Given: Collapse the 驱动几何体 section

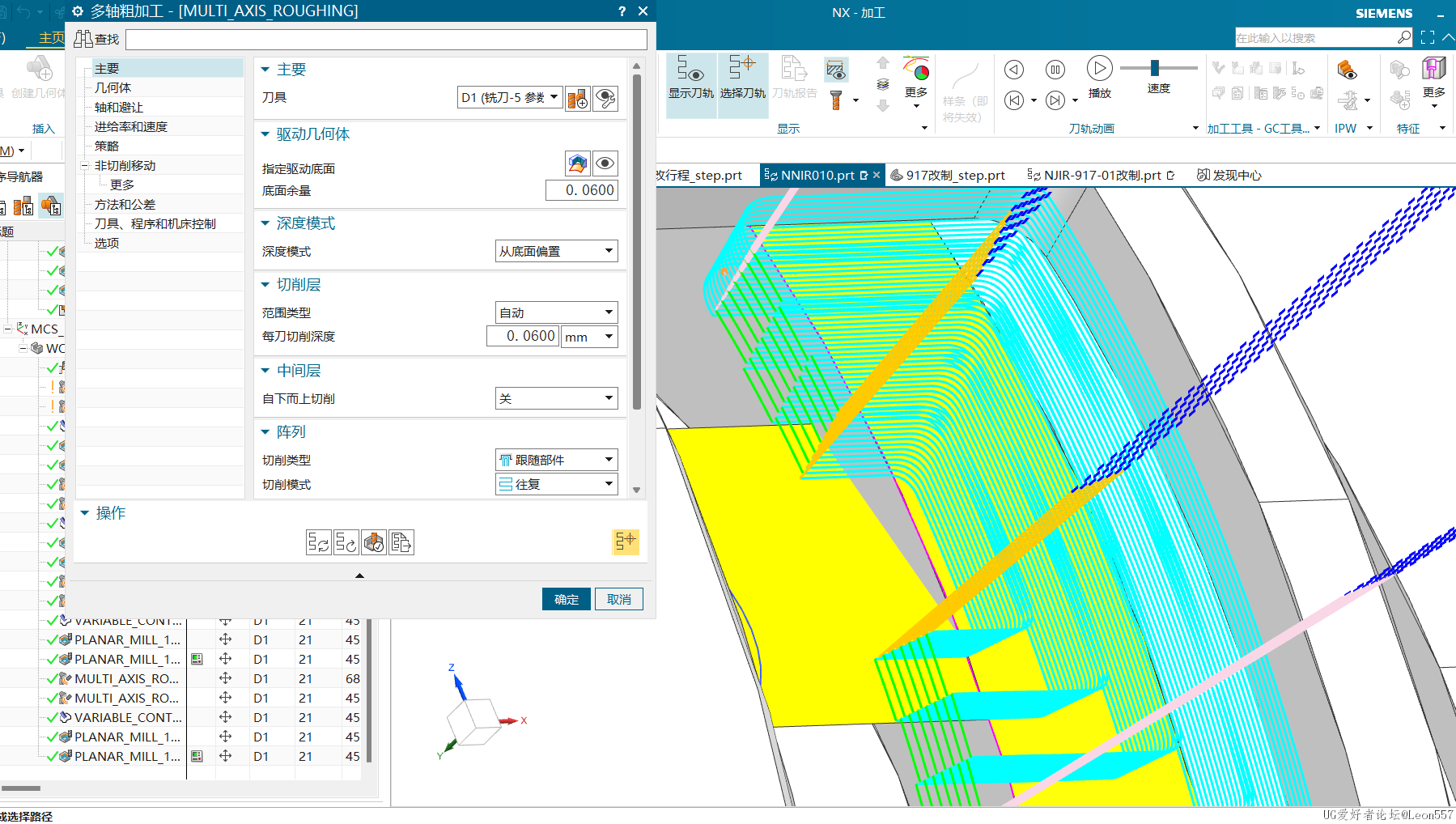Looking at the screenshot, I should coord(265,134).
